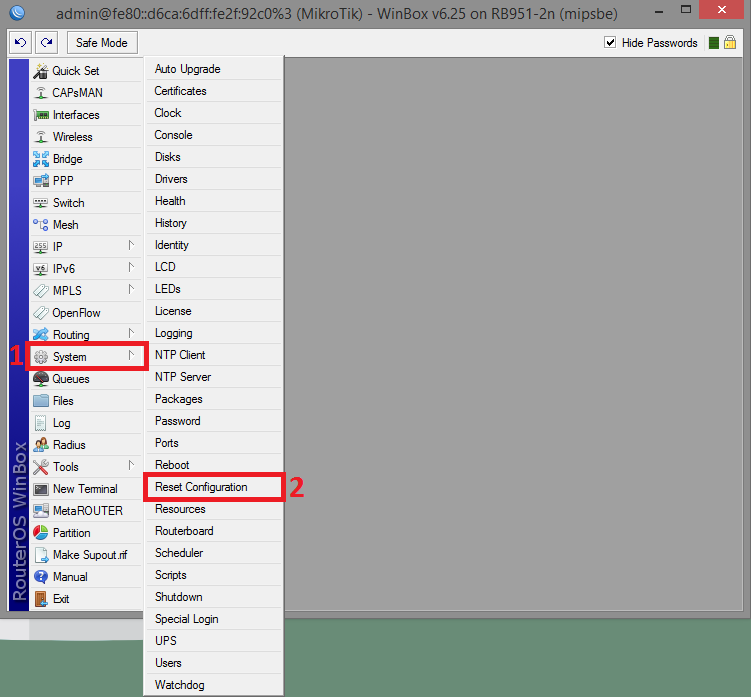Expand the Routing submenu arrow

(x=131, y=333)
